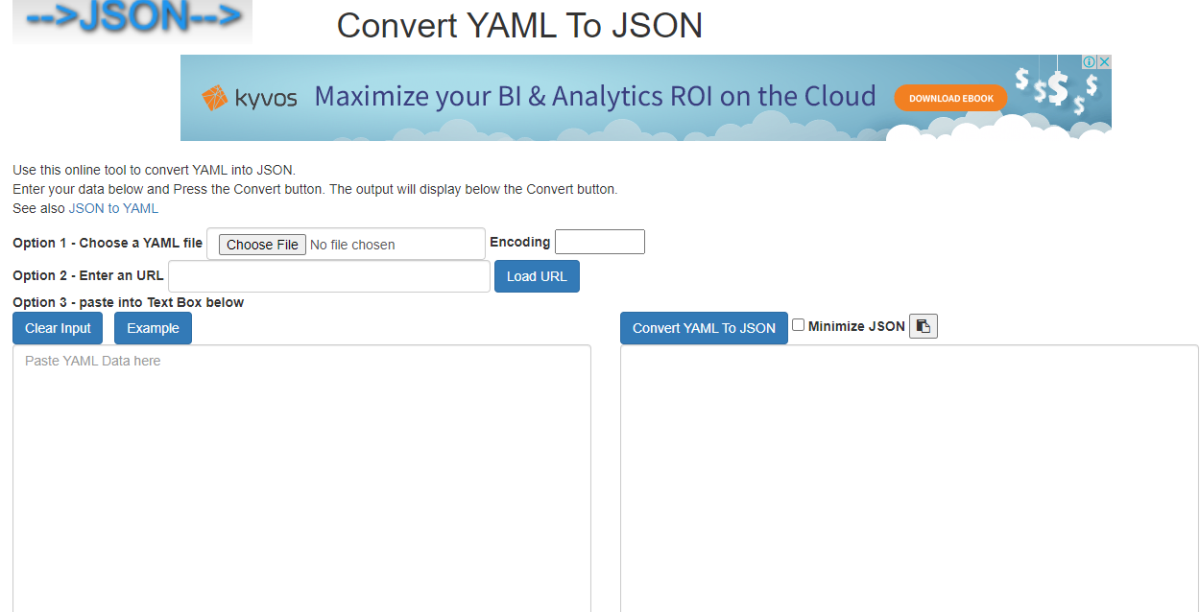
Task: Enable the Minimize JSON checkbox
Action: click(798, 323)
